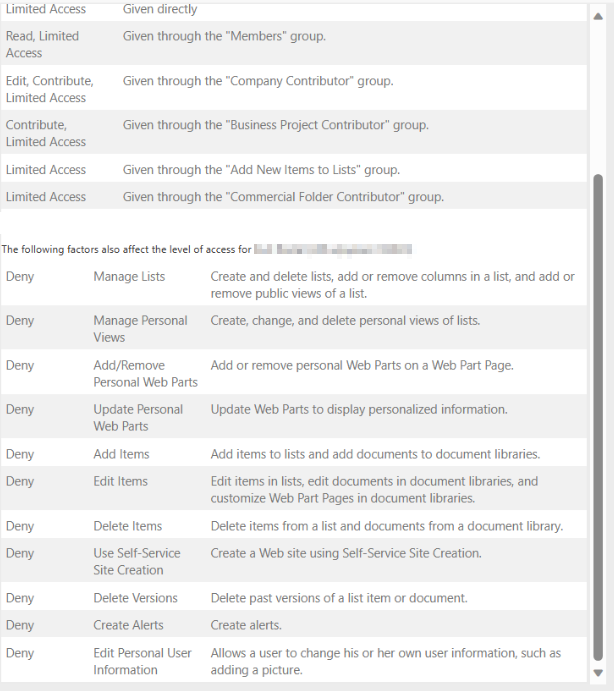Click 'Update Web Parts to display personalized' text
Image resolution: width=614 pixels, height=691 pixels.
359,409
